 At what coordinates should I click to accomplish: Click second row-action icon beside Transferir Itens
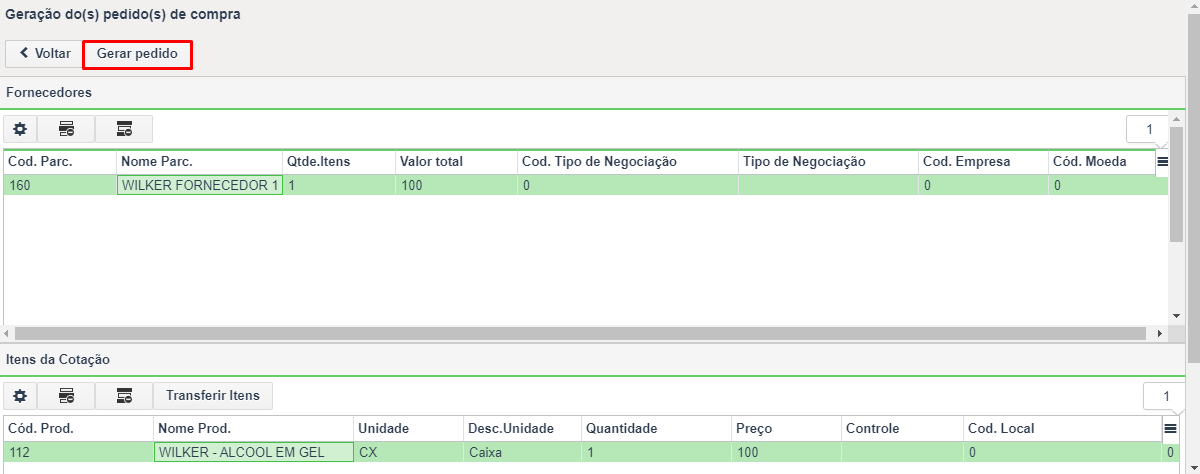tap(124, 396)
